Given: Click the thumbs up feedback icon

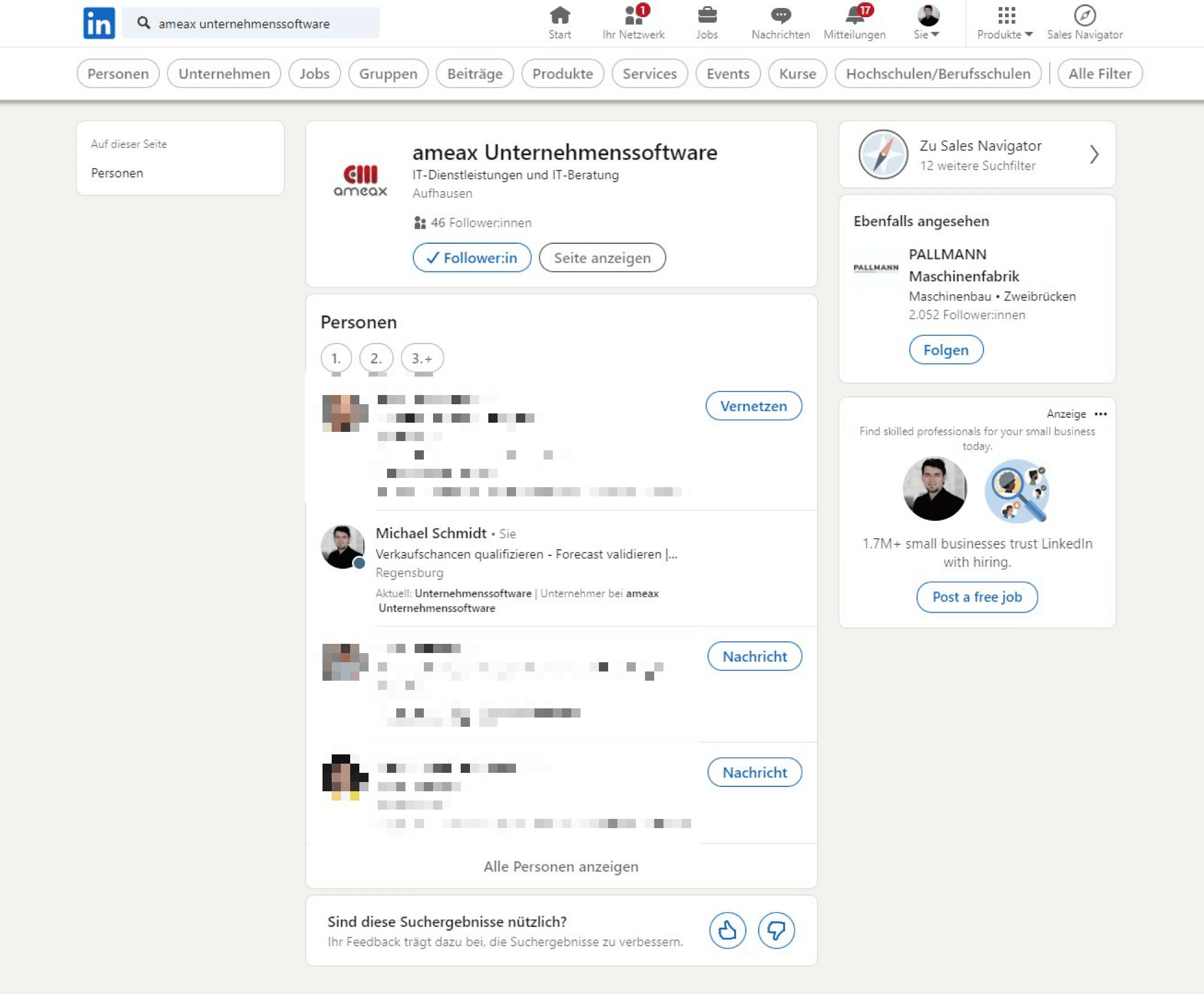Looking at the screenshot, I should 727,930.
